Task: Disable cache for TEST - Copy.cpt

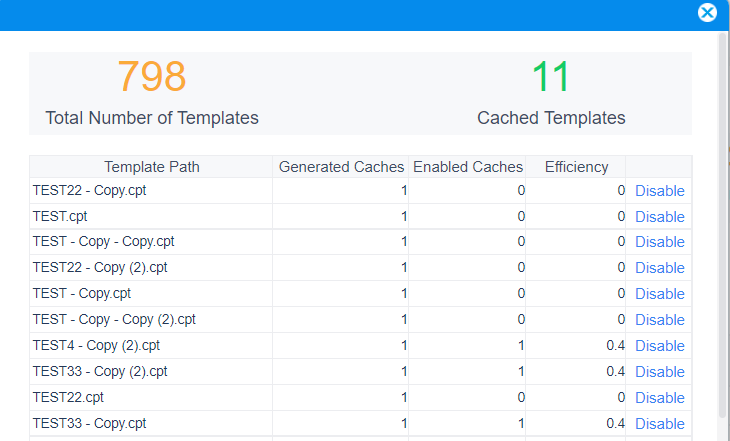Action: coord(660,294)
